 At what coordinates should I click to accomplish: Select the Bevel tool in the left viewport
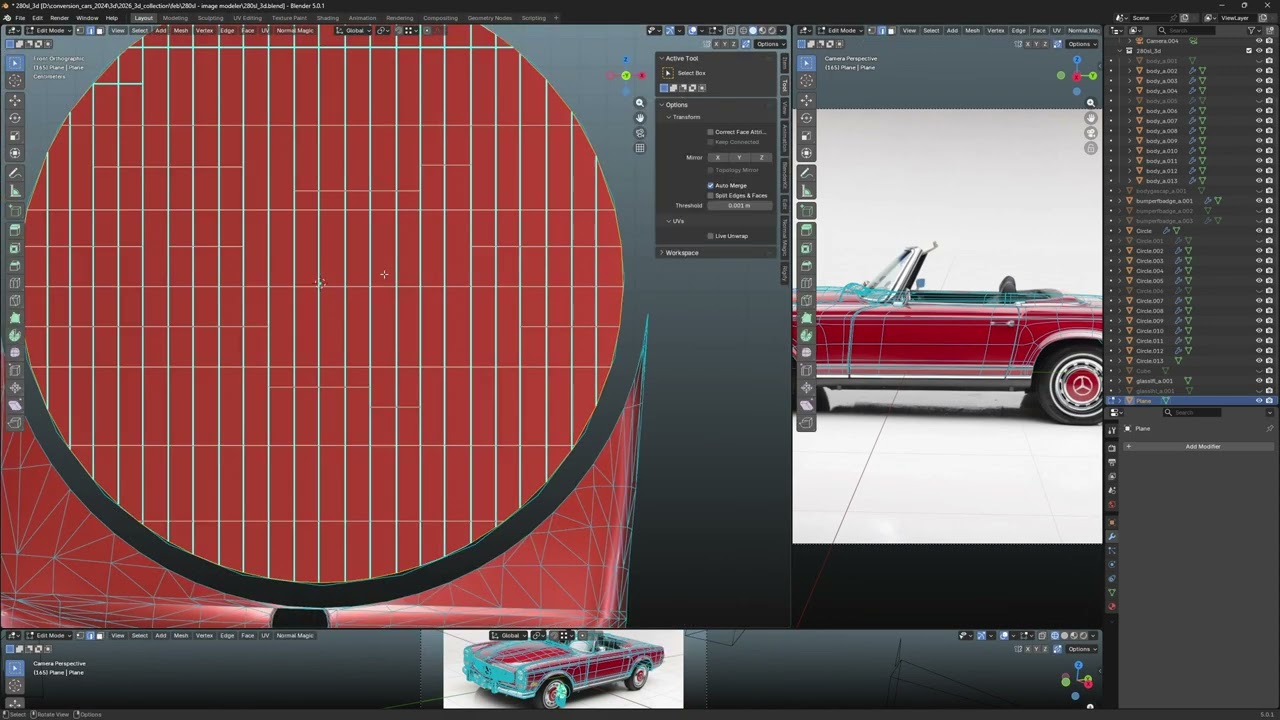pos(15,266)
